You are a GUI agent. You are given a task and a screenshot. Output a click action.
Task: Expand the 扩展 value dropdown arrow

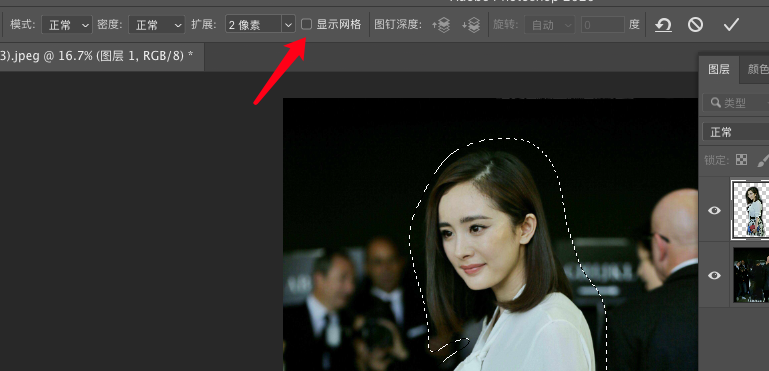(x=289, y=25)
